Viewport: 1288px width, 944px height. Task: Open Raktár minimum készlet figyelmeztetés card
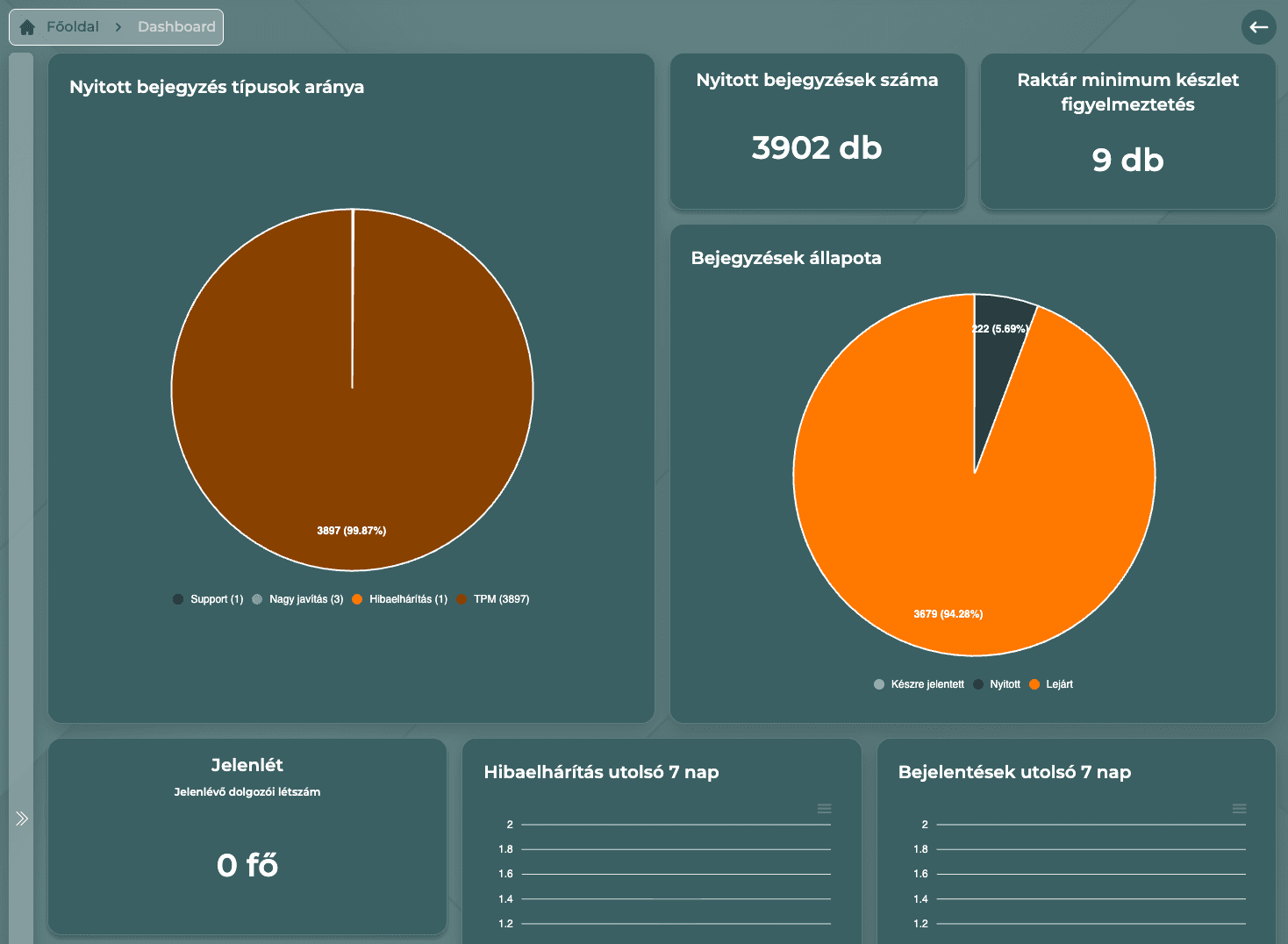click(x=1127, y=132)
